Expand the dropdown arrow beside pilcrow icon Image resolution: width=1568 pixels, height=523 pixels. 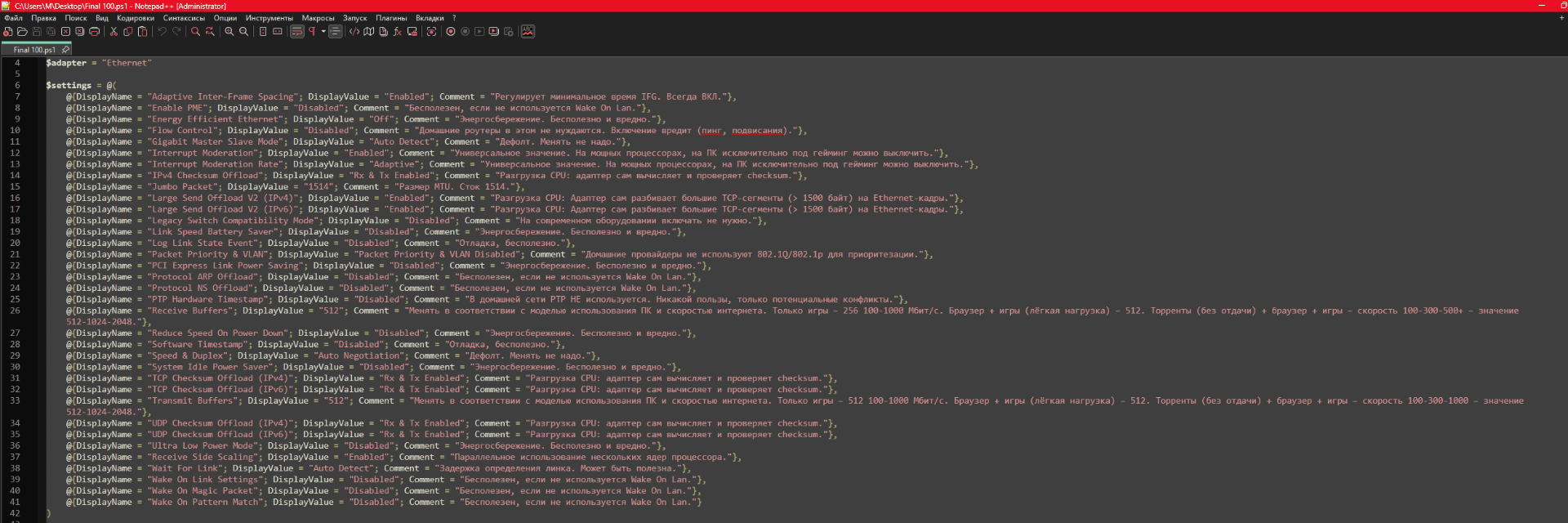point(323,32)
